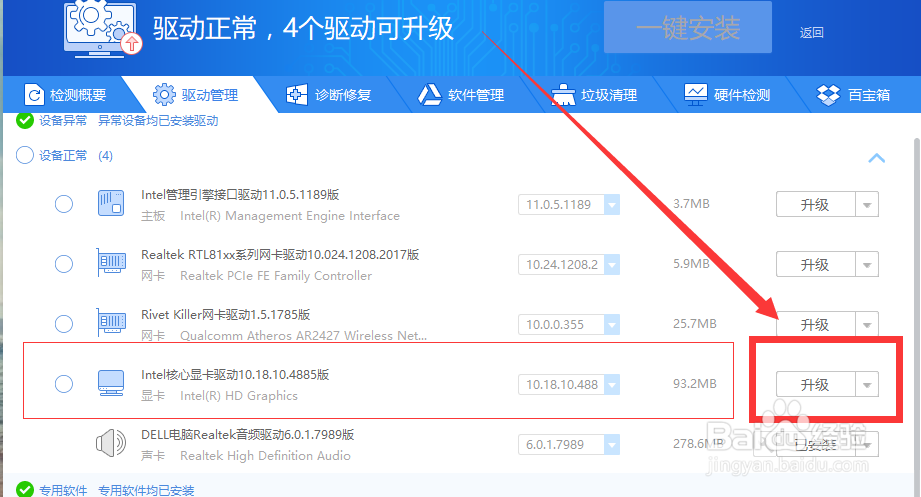Select the Intel管理引擎接口驱动 row checkbox
Image resolution: width=921 pixels, height=497 pixels.
tap(63, 204)
